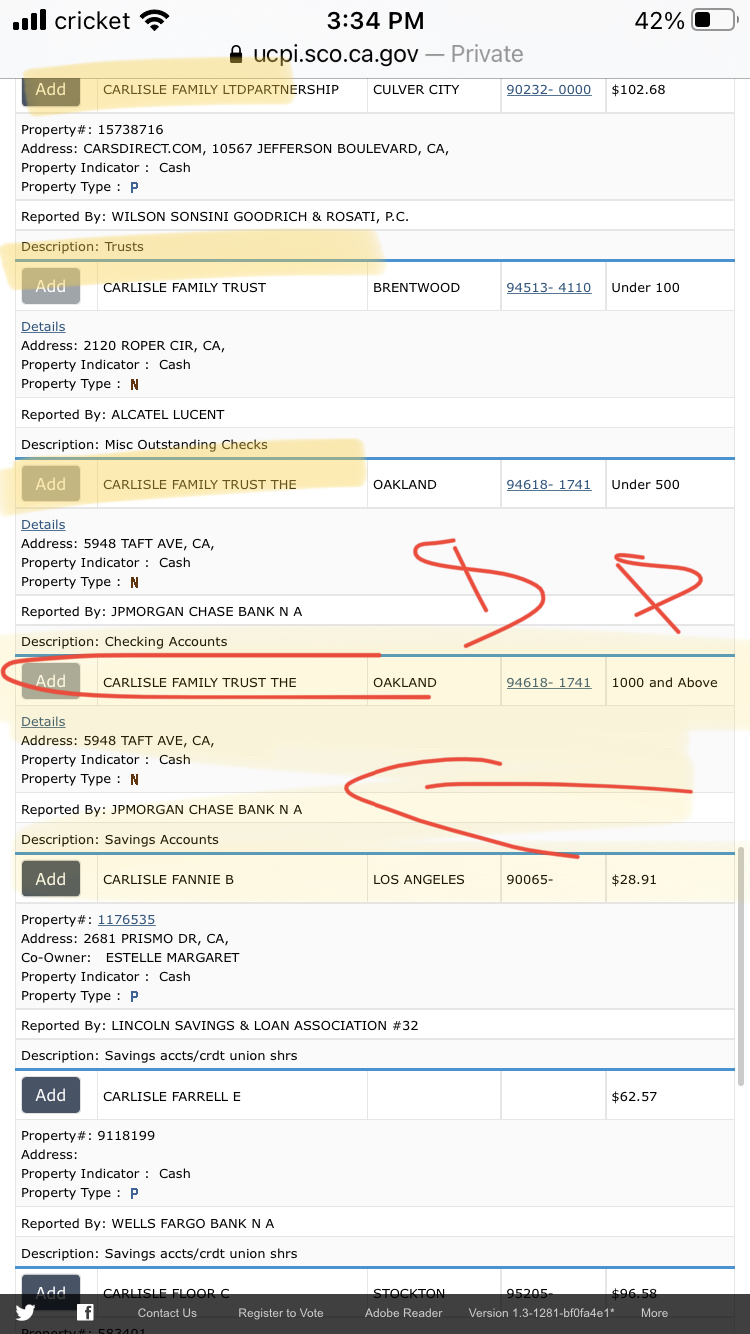Tap the ucpi.sco.ca.gov address bar
This screenshot has height=1334, width=750.
click(x=375, y=54)
